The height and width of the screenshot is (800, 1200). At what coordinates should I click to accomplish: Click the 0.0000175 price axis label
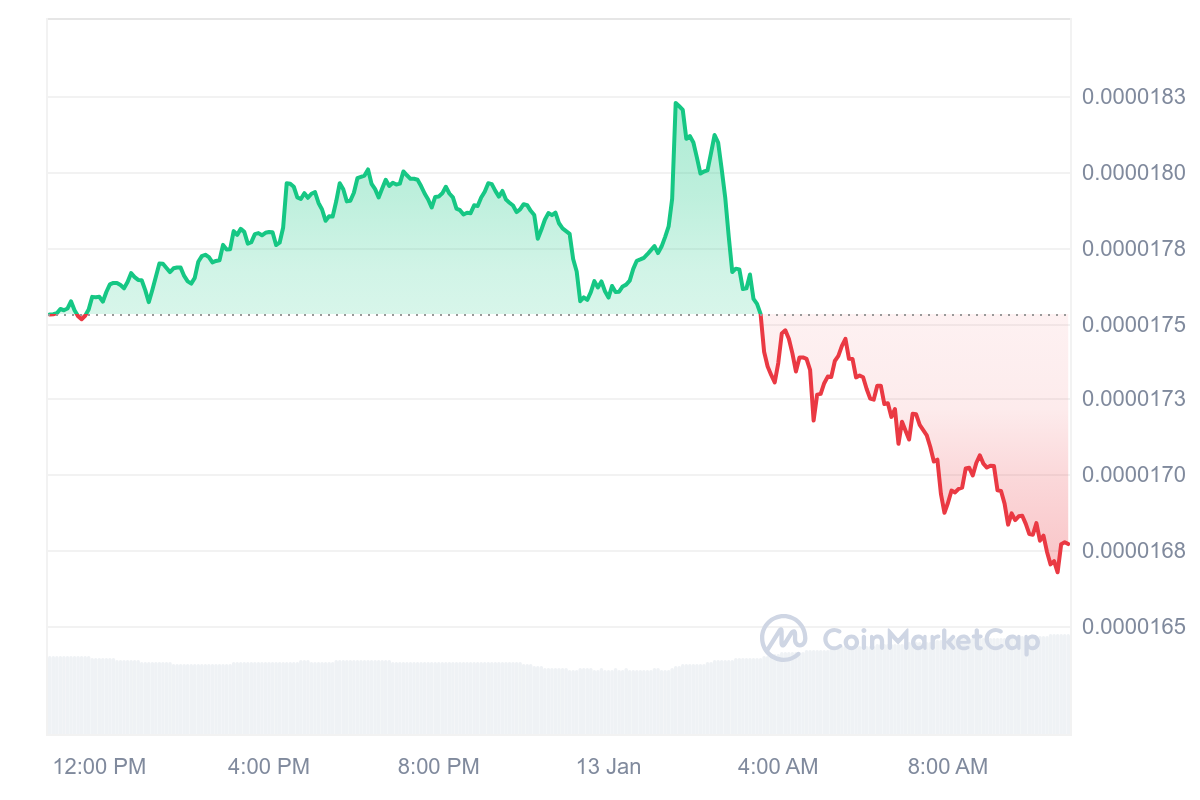(1133, 324)
